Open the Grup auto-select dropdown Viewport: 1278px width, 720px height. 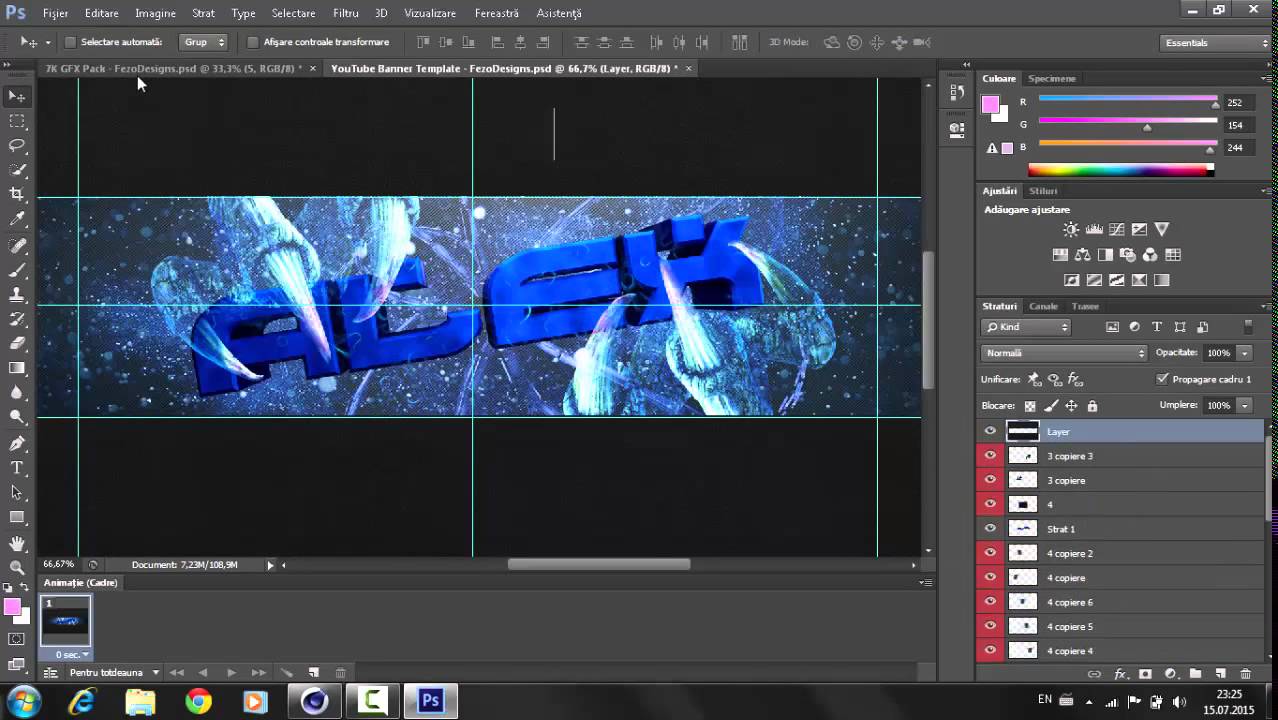(x=204, y=42)
